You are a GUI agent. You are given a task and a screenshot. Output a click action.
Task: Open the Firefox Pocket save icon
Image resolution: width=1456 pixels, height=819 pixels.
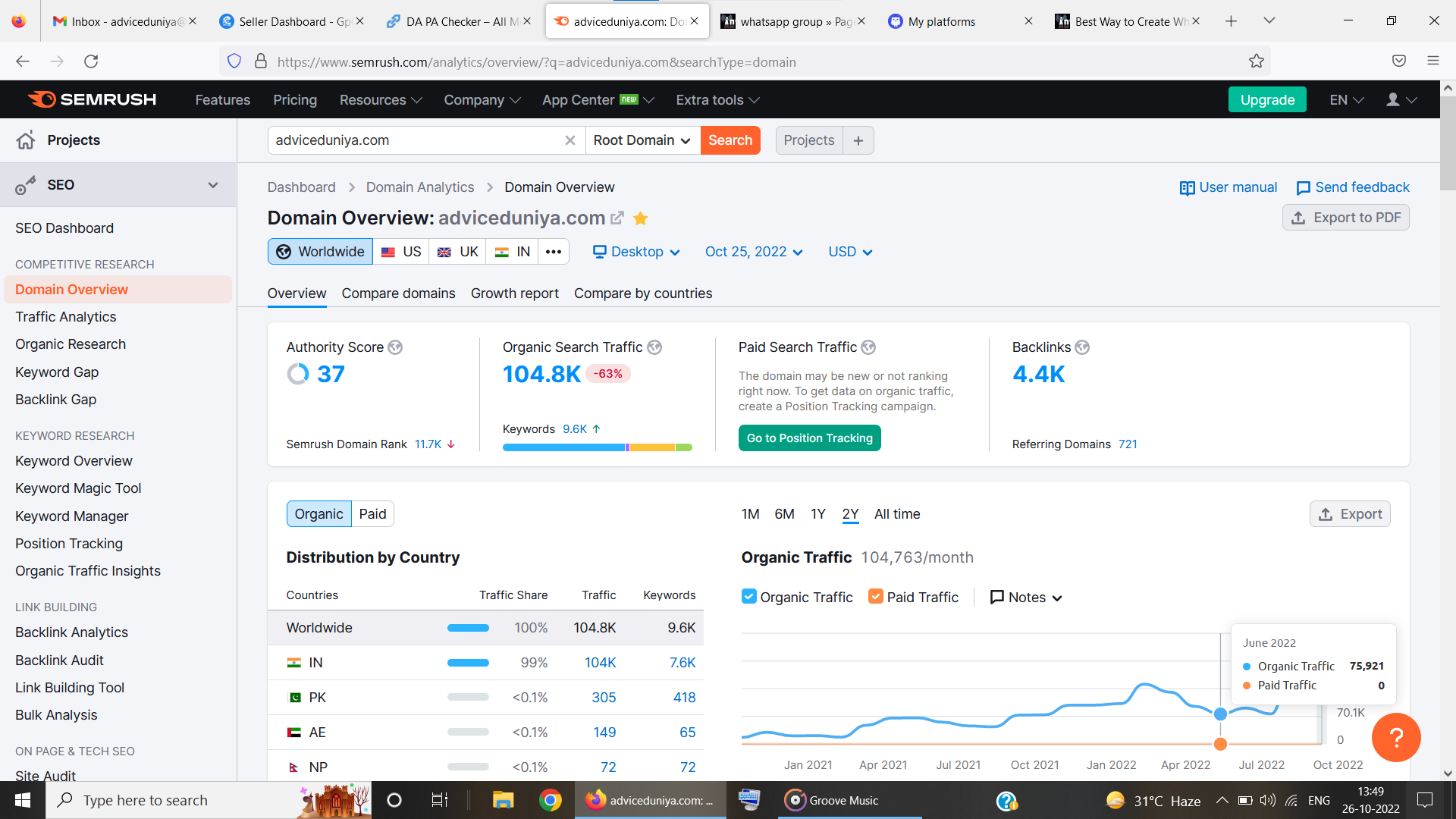(1399, 61)
